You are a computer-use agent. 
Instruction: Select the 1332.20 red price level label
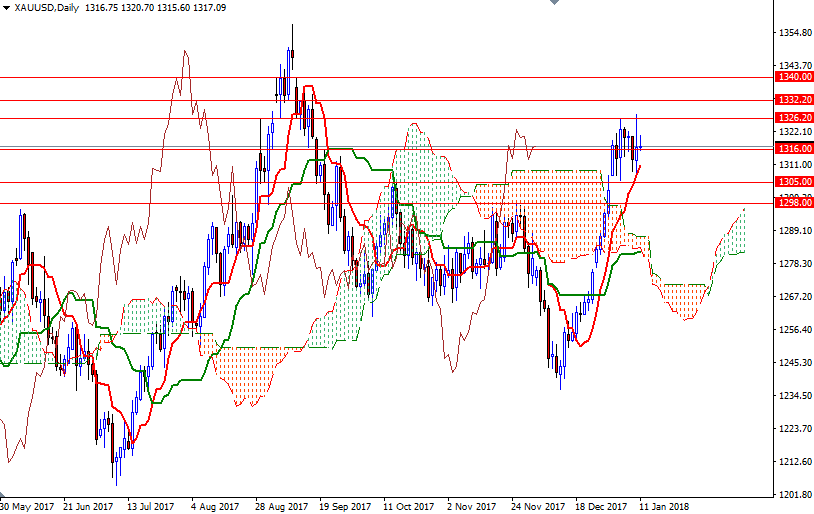click(x=793, y=100)
